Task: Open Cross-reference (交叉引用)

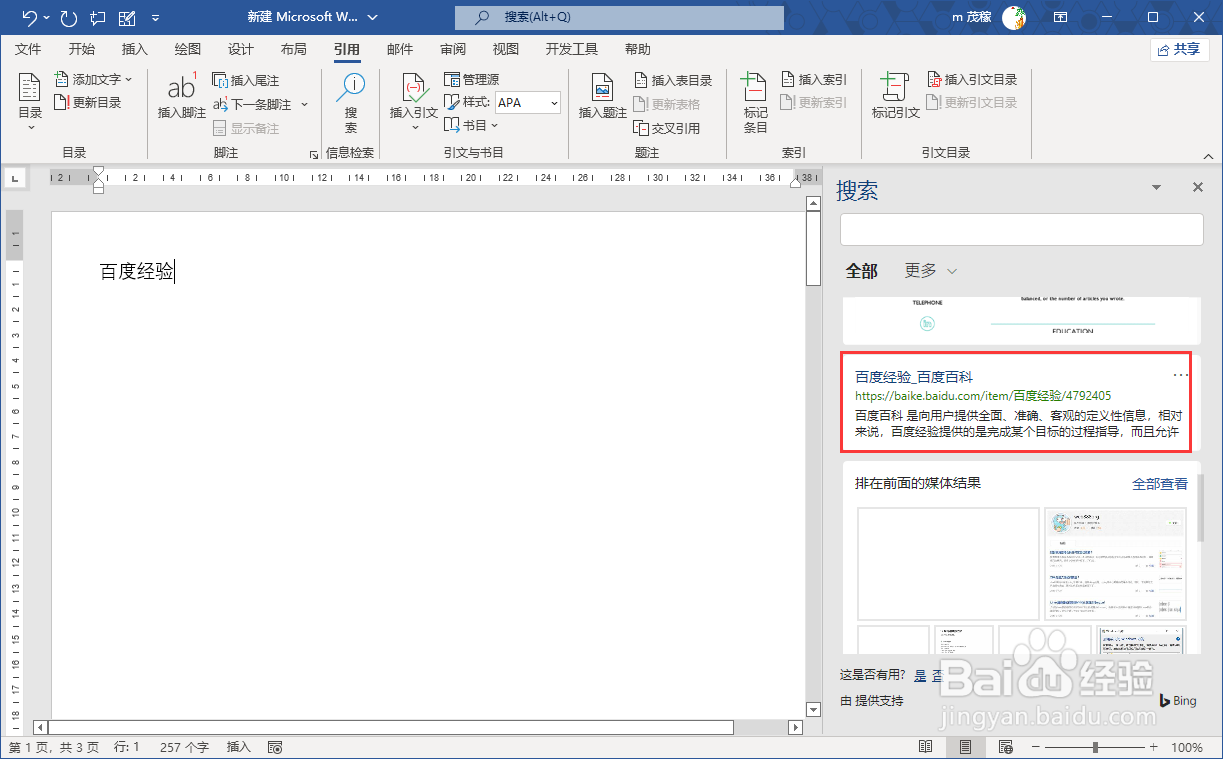Action: pyautogui.click(x=667, y=128)
